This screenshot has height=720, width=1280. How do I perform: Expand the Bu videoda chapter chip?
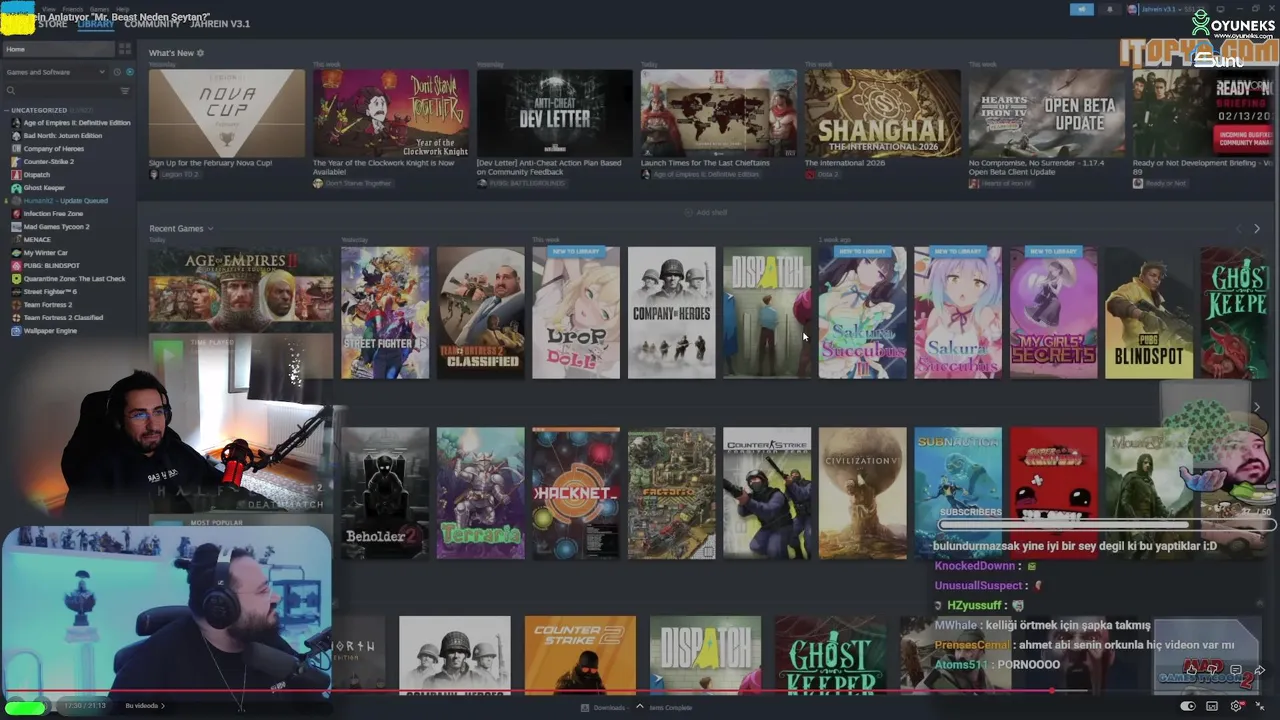click(145, 706)
